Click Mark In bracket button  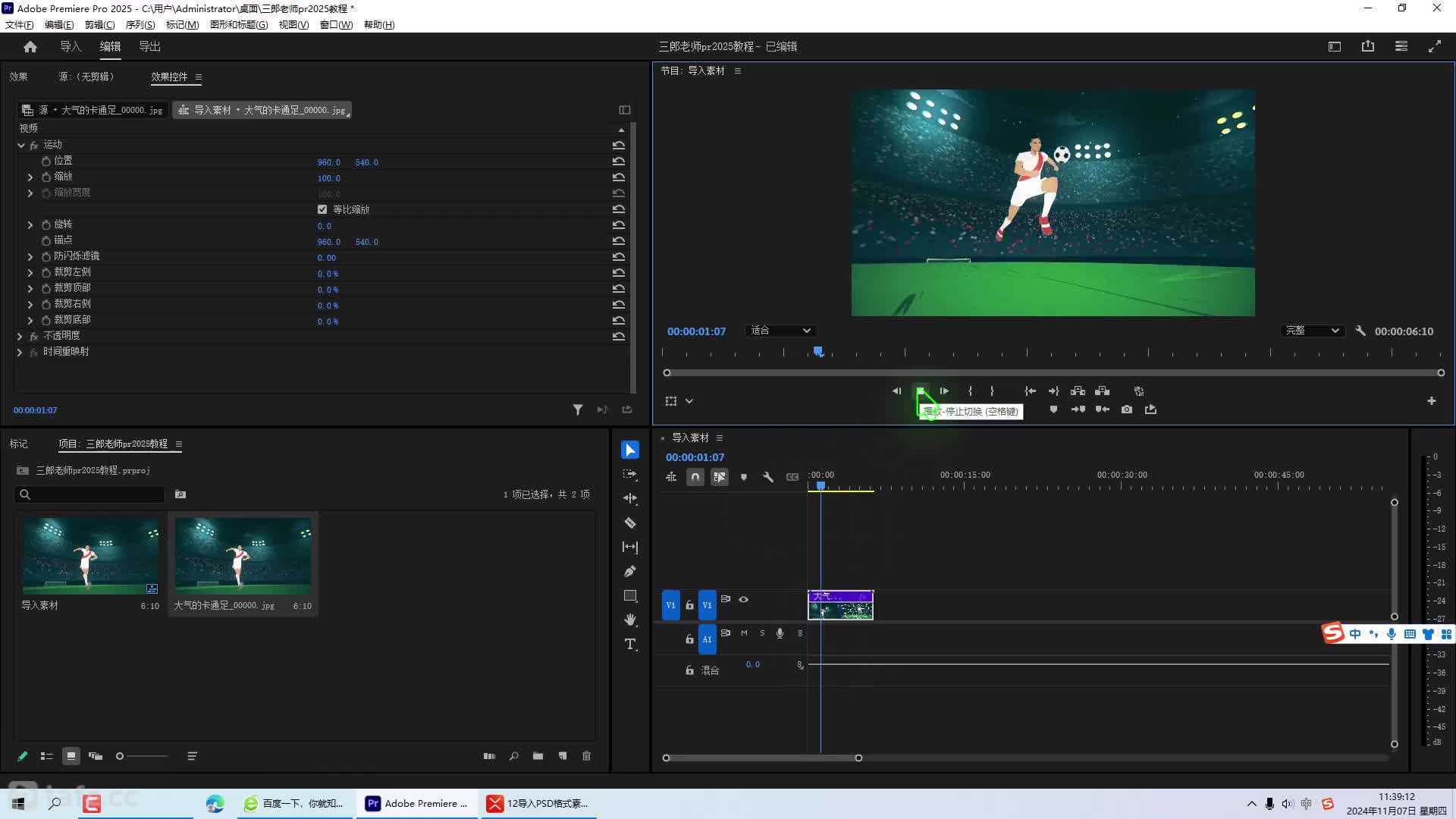[x=970, y=391]
